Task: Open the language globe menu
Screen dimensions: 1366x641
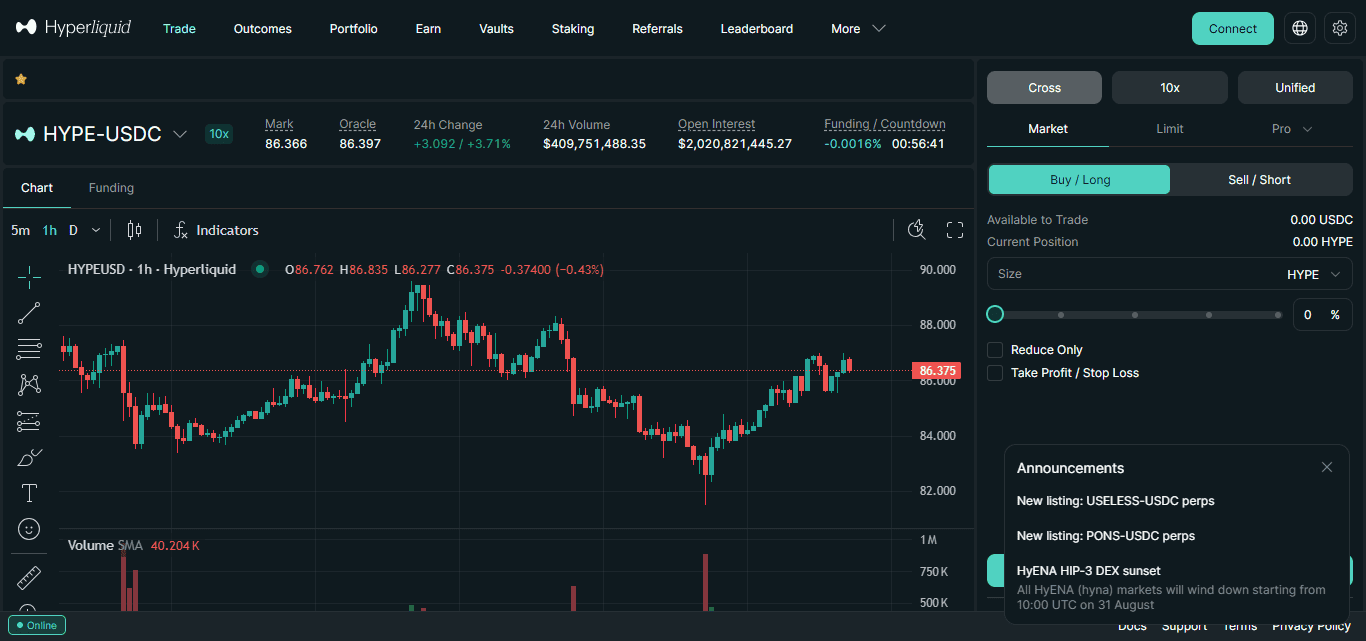Action: 1300,28
